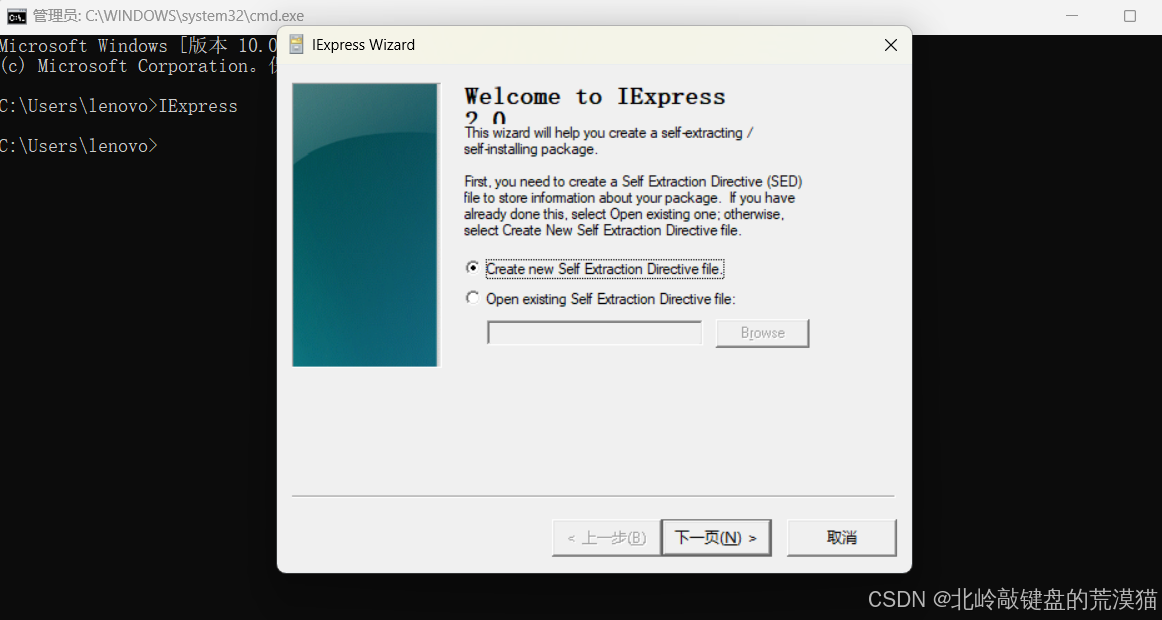
Task: Click the 上一步(B) back button
Action: point(606,538)
